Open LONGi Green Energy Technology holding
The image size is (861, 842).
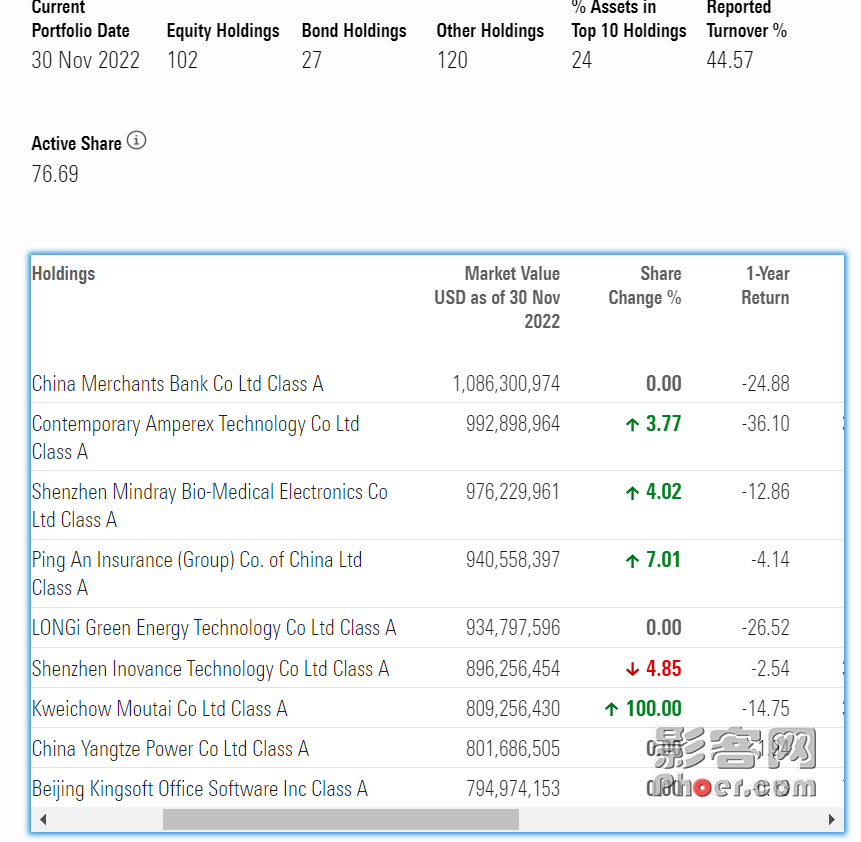214,628
